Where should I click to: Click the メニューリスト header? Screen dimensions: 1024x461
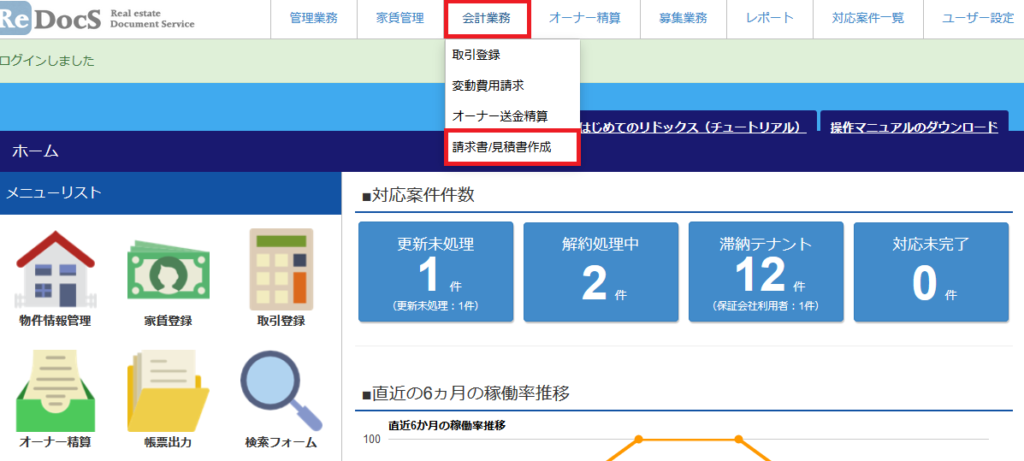[170, 193]
